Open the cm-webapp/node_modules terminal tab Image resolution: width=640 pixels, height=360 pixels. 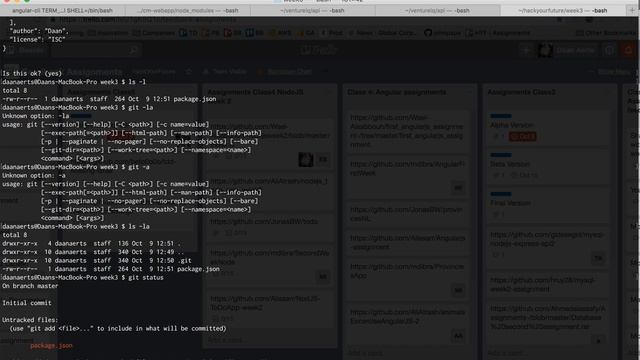tap(187, 10)
